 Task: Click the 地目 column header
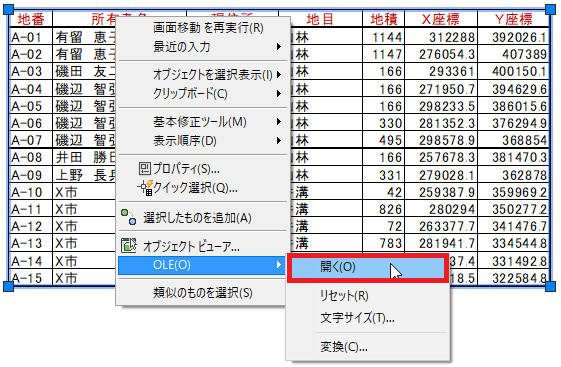(x=321, y=19)
